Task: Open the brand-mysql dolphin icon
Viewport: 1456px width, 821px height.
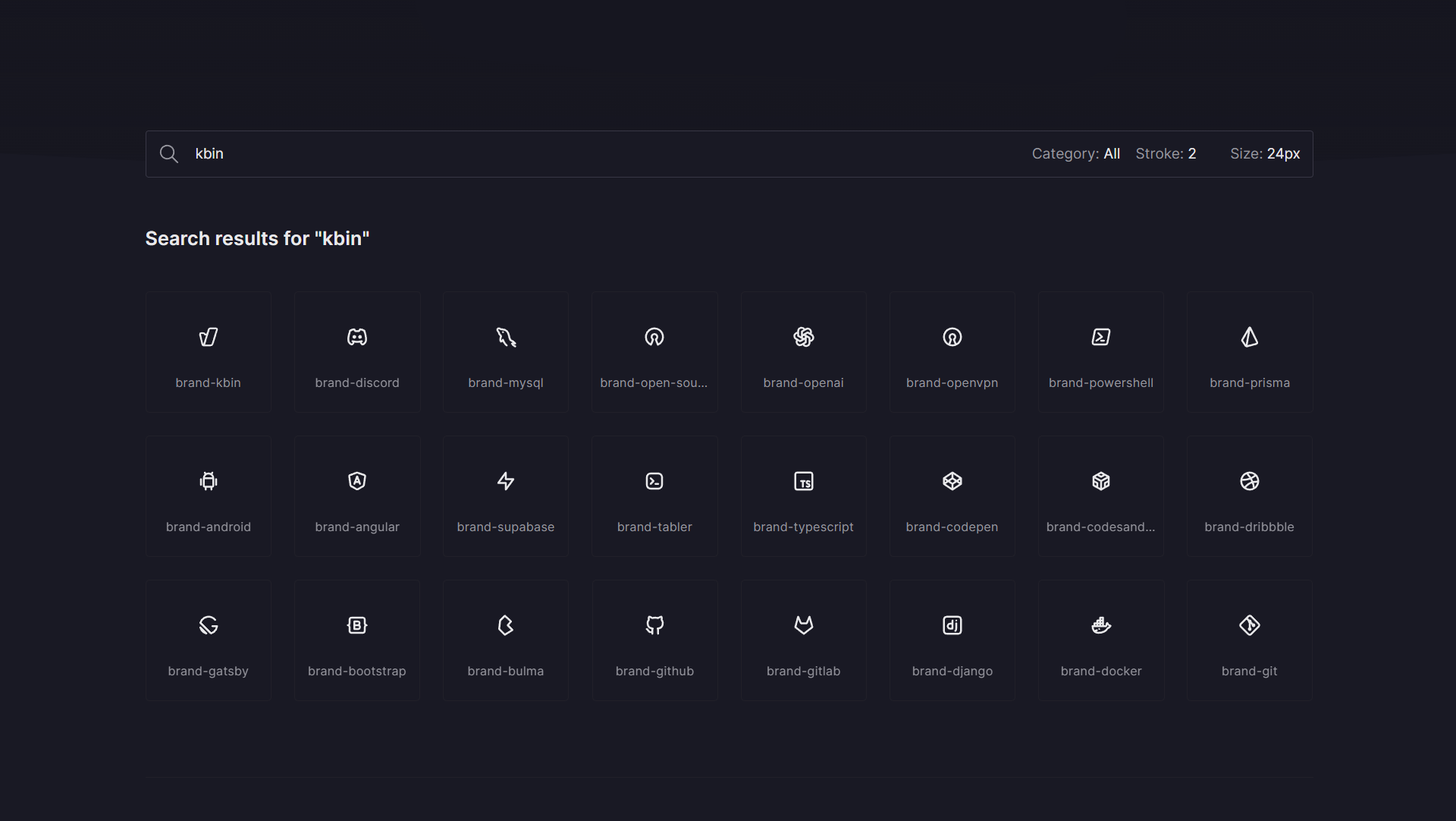Action: pos(506,337)
